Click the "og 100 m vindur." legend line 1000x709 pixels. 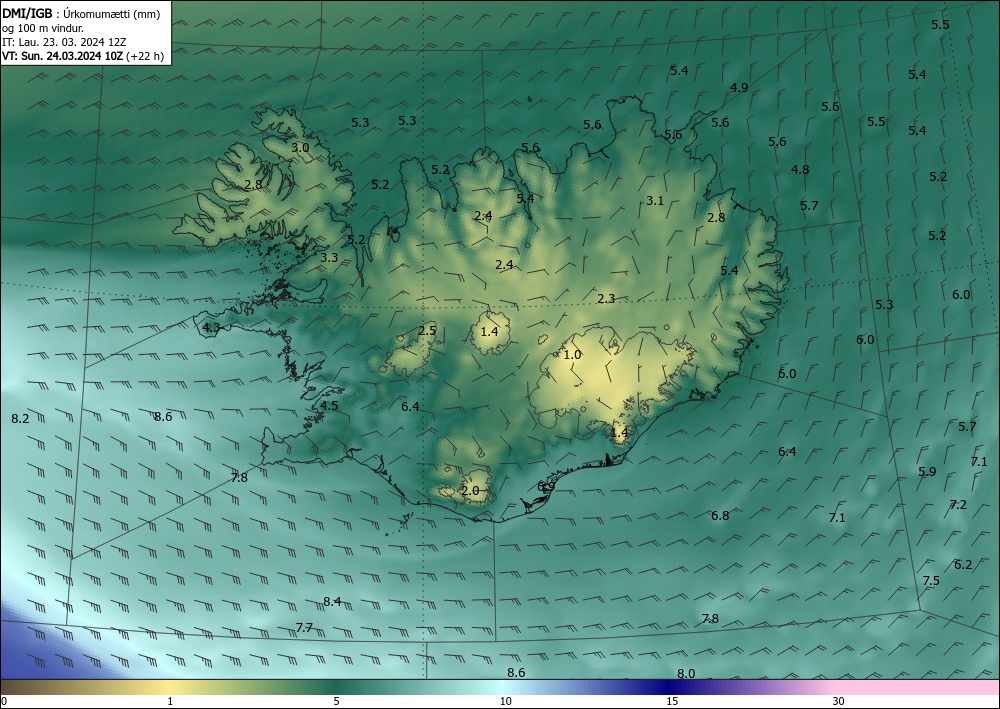pyautogui.click(x=43, y=28)
